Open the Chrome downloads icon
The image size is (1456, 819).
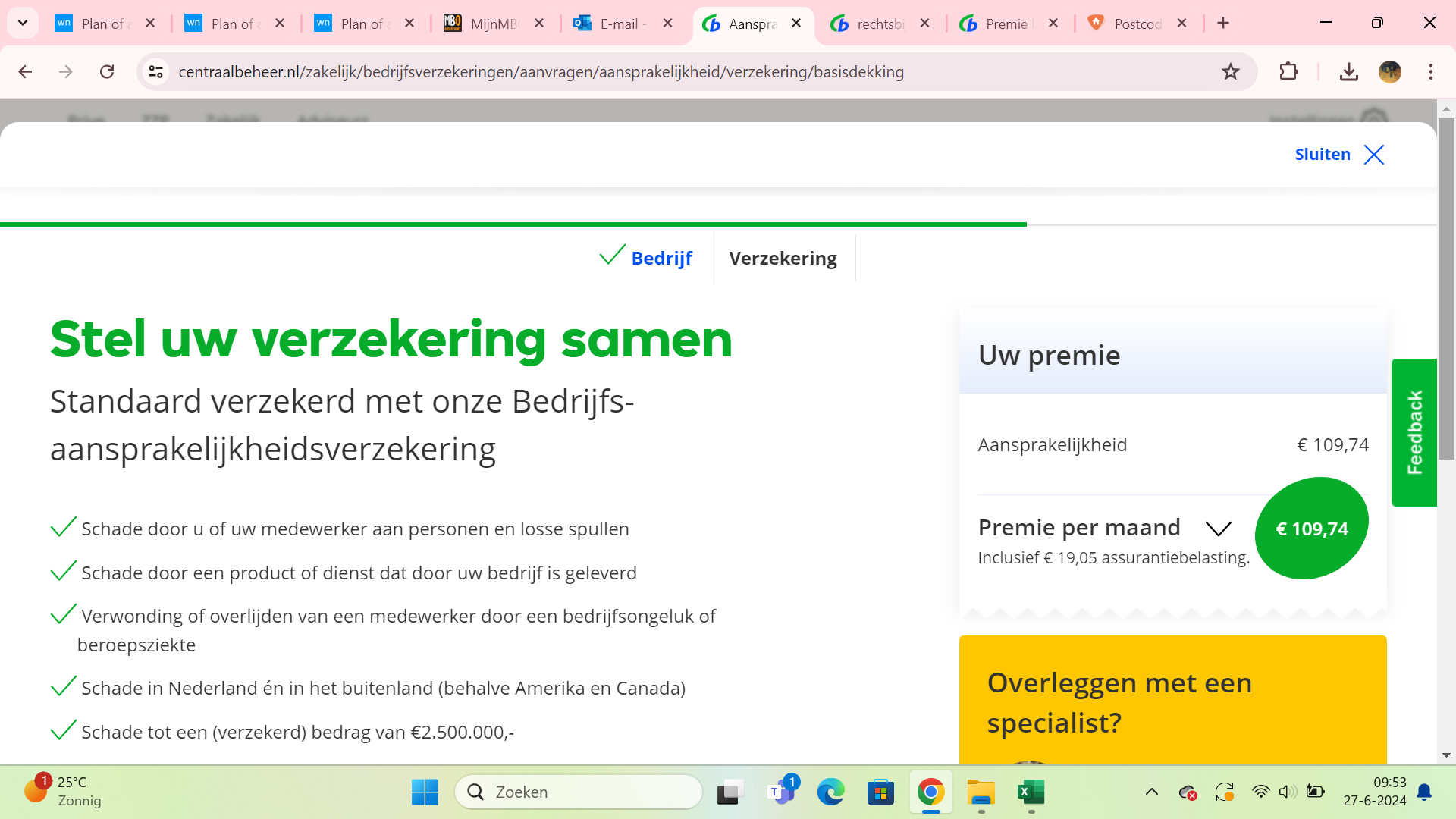(1348, 72)
